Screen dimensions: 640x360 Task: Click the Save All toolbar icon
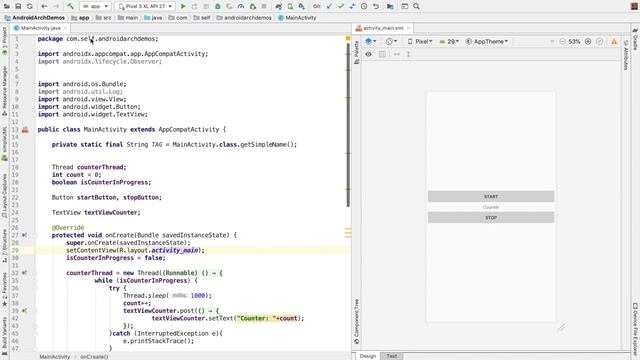coord(18,7)
